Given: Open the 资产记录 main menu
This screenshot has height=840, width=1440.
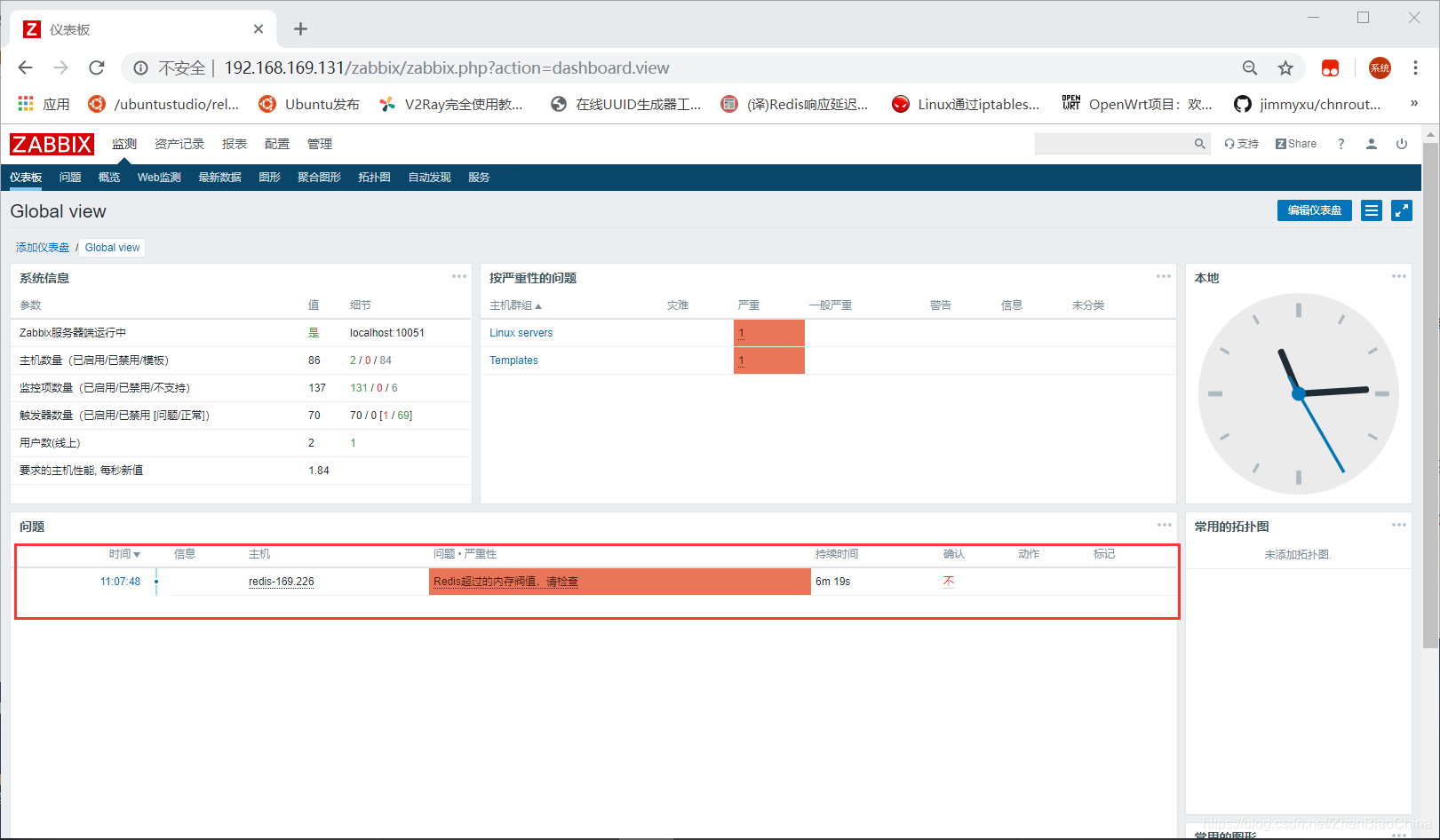Looking at the screenshot, I should tap(179, 144).
